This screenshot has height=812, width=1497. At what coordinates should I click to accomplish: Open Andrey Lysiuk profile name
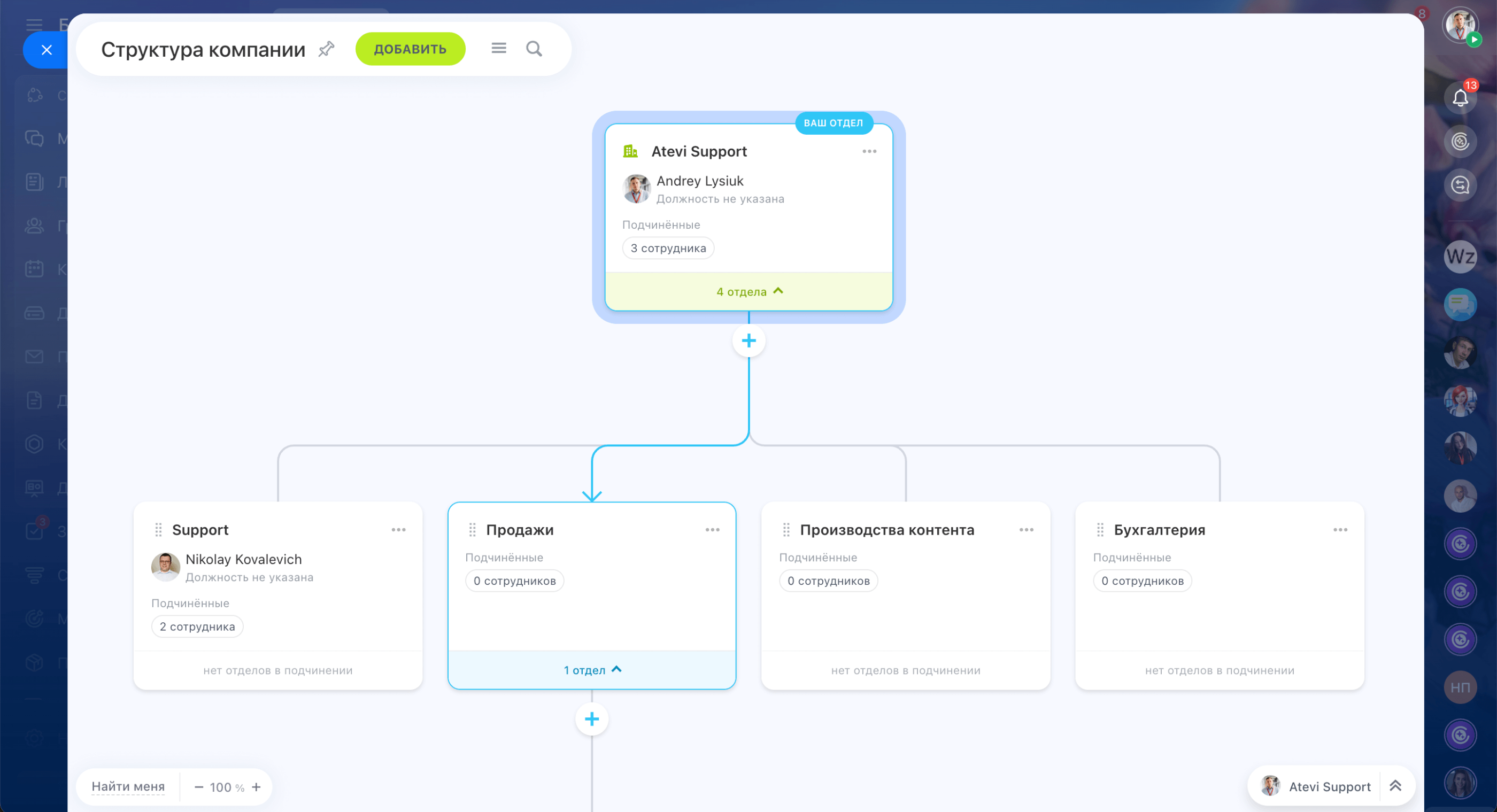tap(700, 181)
